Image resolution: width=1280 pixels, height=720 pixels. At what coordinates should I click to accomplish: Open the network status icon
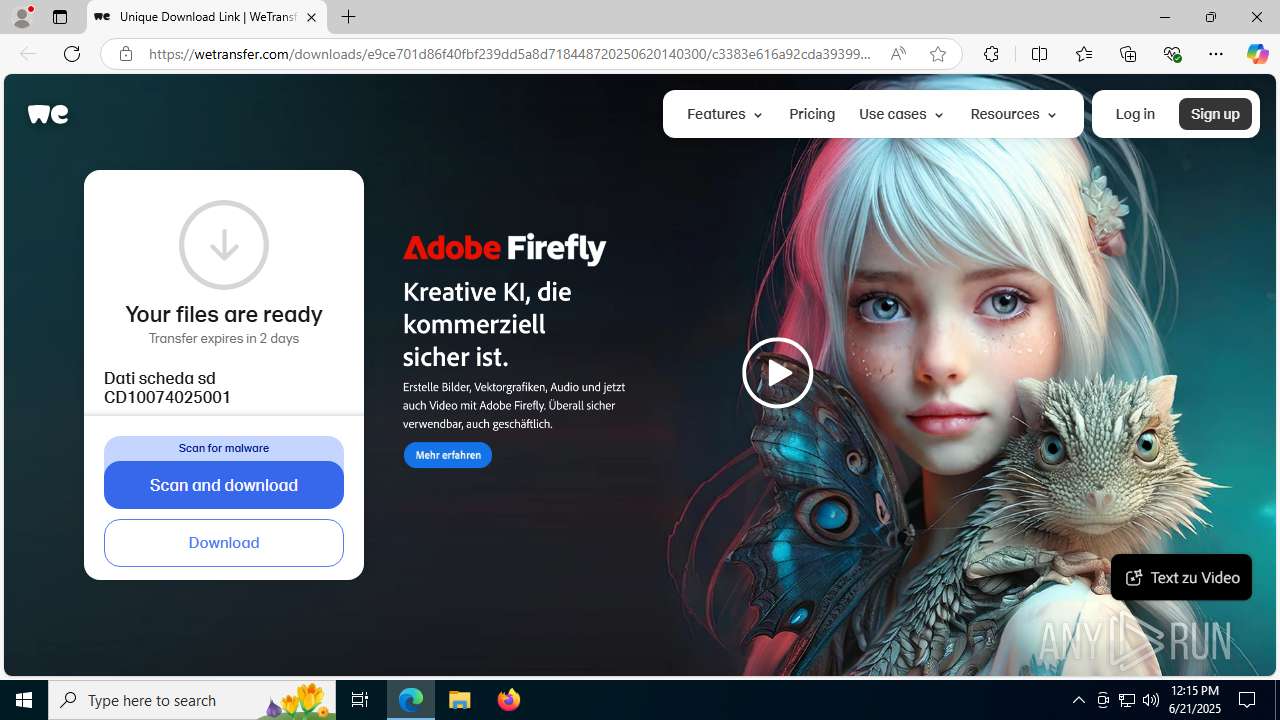pyautogui.click(x=1127, y=700)
